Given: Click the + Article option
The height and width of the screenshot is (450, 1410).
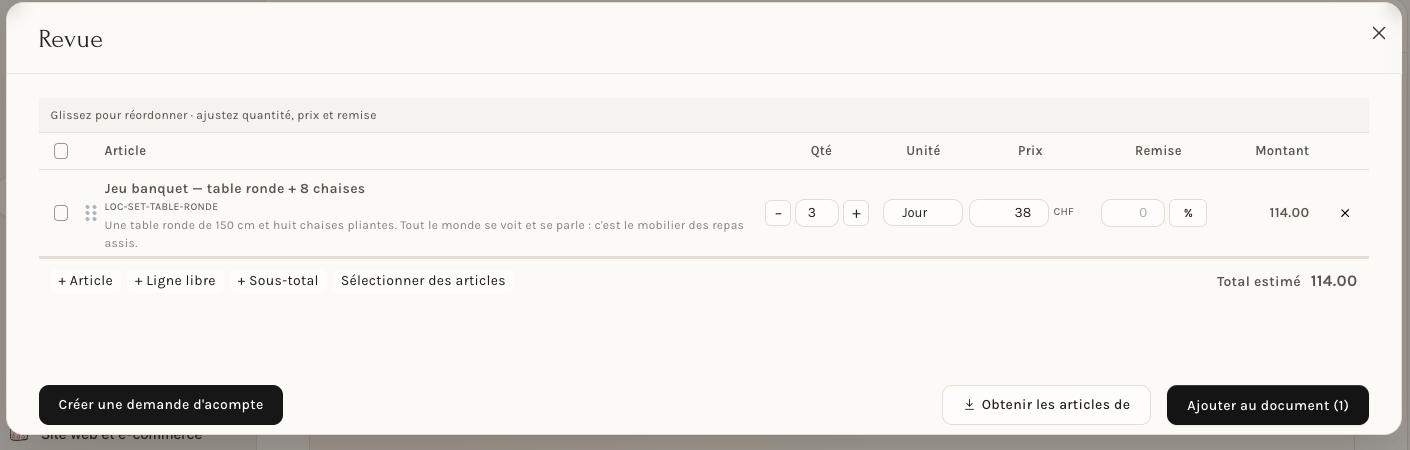Looking at the screenshot, I should pos(86,281).
